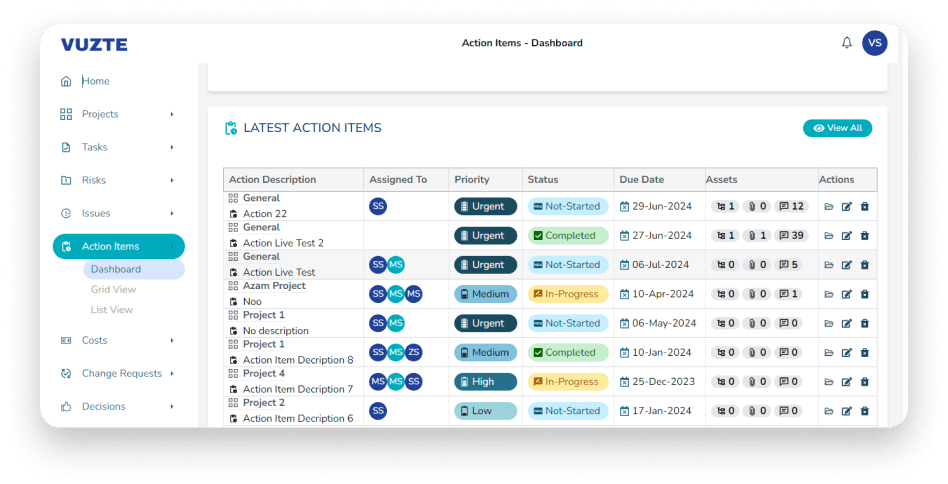This screenshot has height=484, width=948.
Task: Edit Action Item Decription 6
Action: click(846, 411)
